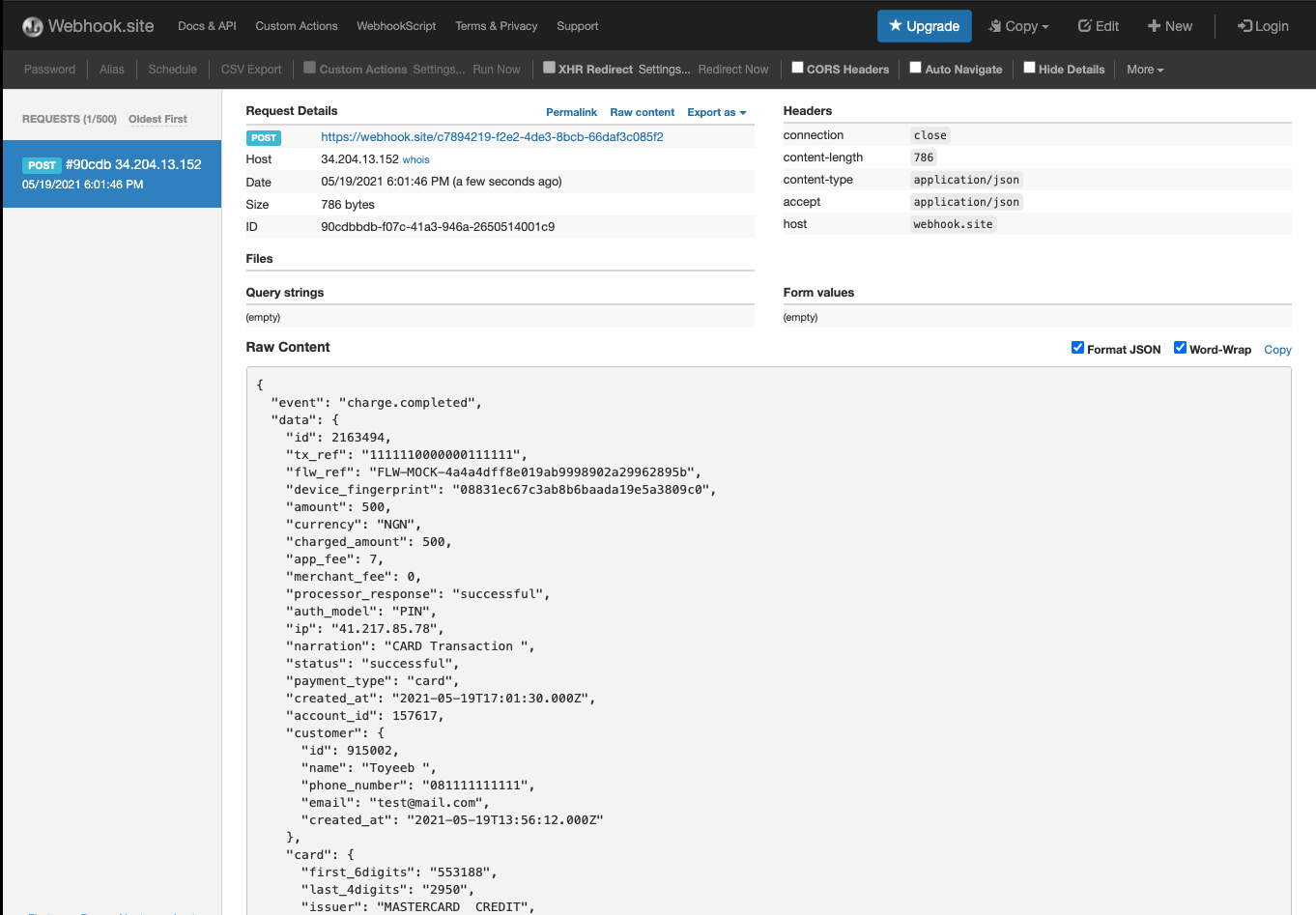Go to Custom Actions in top navigation
Screen dimensions: 1316x915
297,26
